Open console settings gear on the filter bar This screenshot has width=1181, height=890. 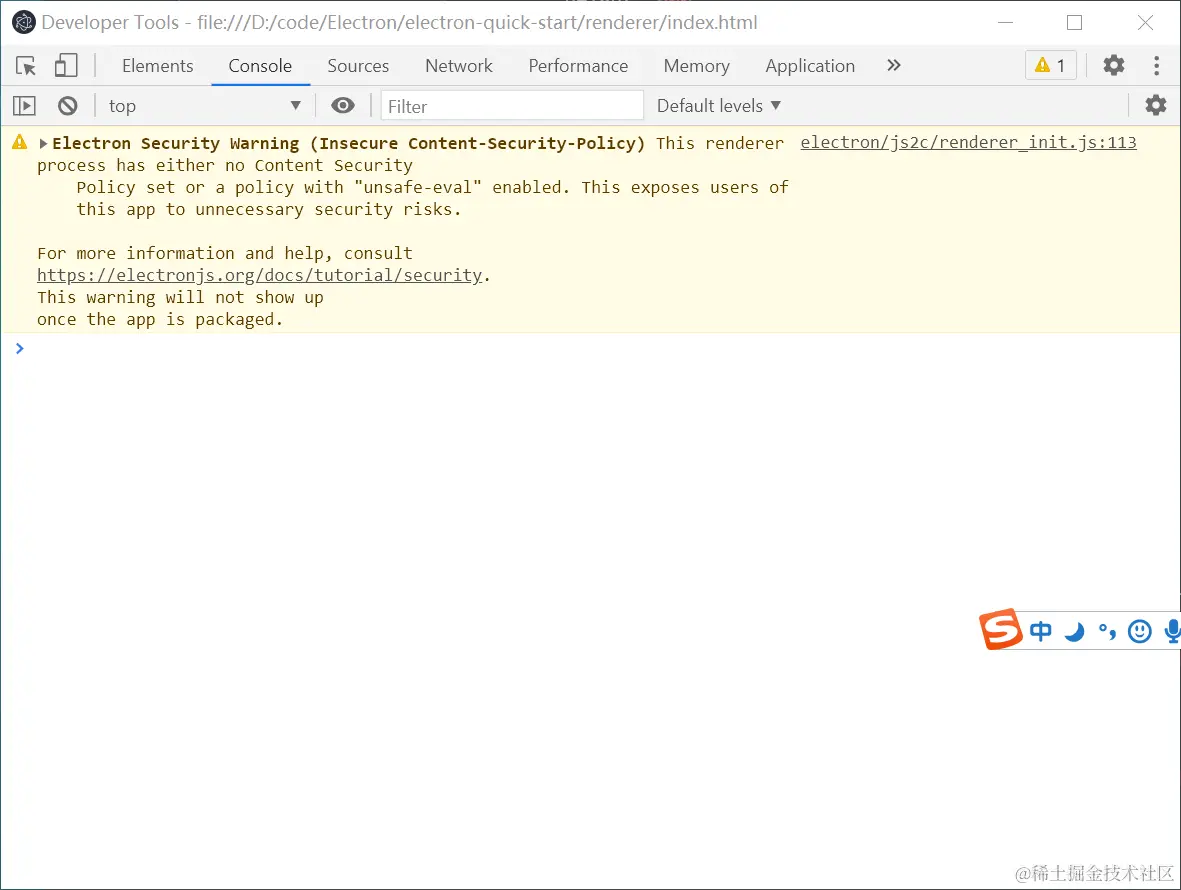point(1155,105)
